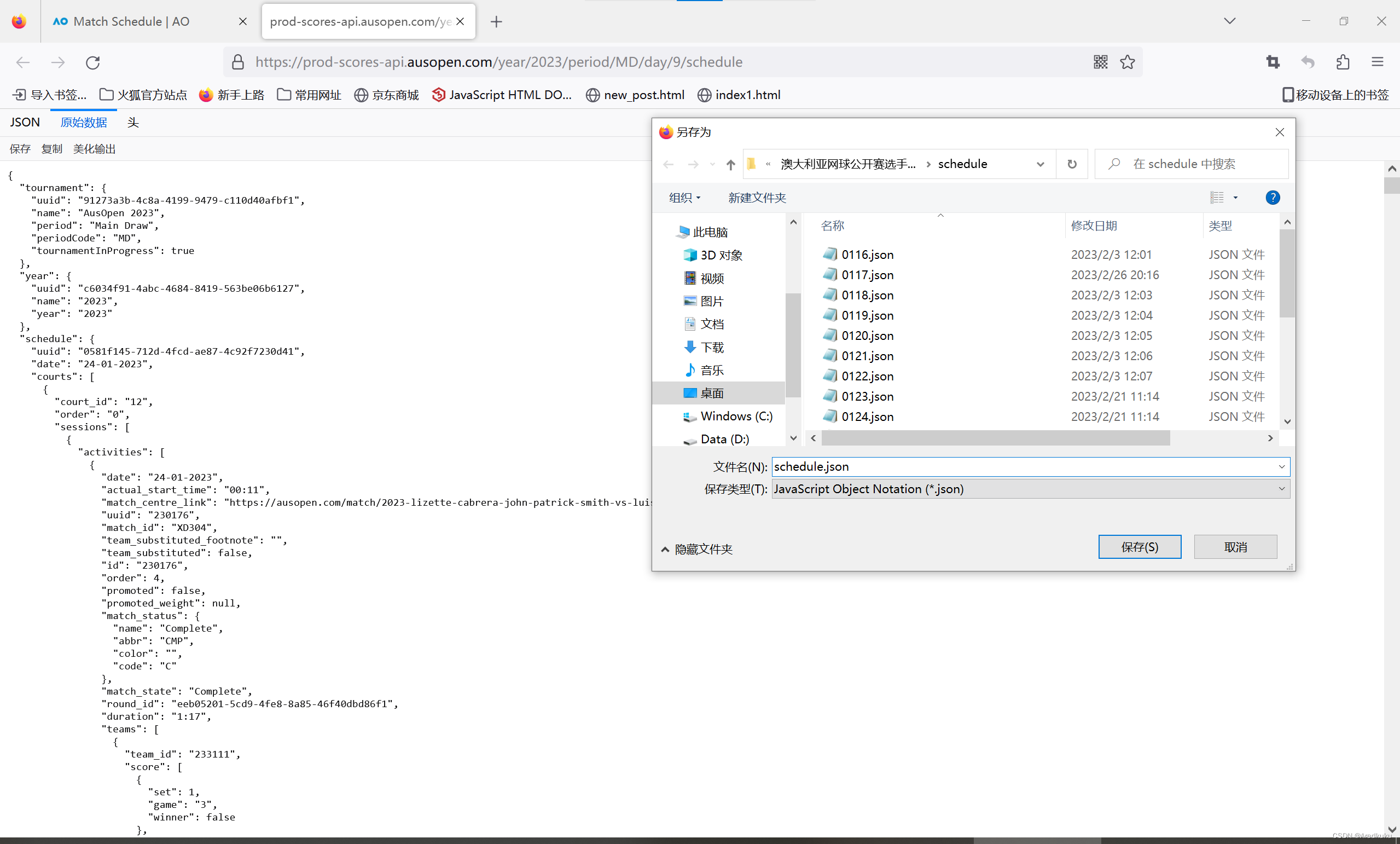
Task: Refresh the folder listing in save dialog
Action: (x=1072, y=164)
